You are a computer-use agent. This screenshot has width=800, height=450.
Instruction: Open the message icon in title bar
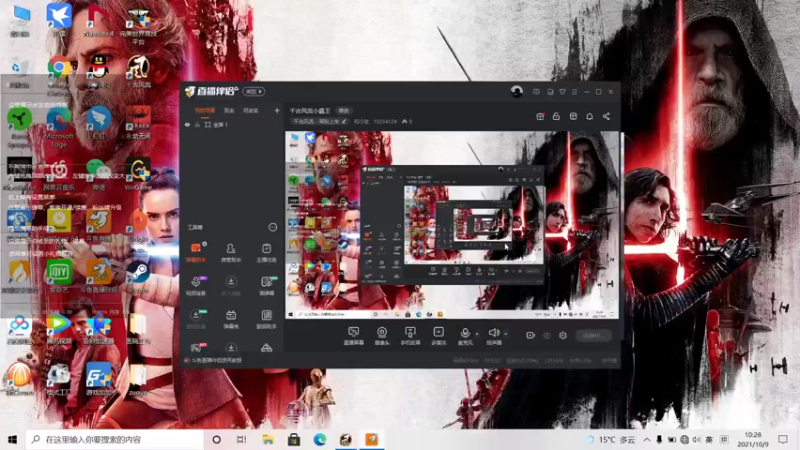click(x=536, y=92)
